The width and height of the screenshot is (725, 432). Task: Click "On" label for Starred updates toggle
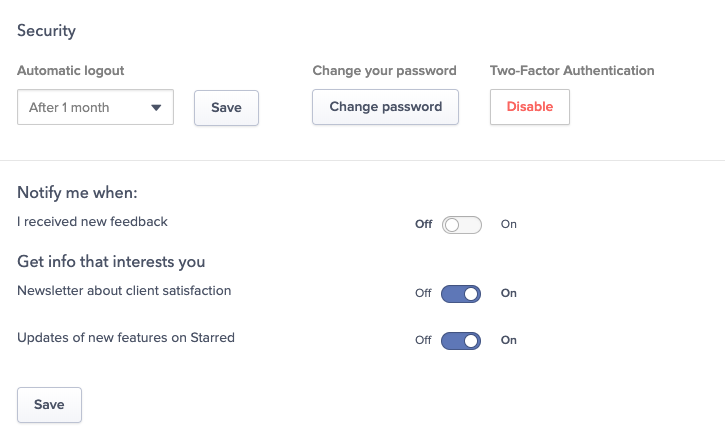click(509, 340)
